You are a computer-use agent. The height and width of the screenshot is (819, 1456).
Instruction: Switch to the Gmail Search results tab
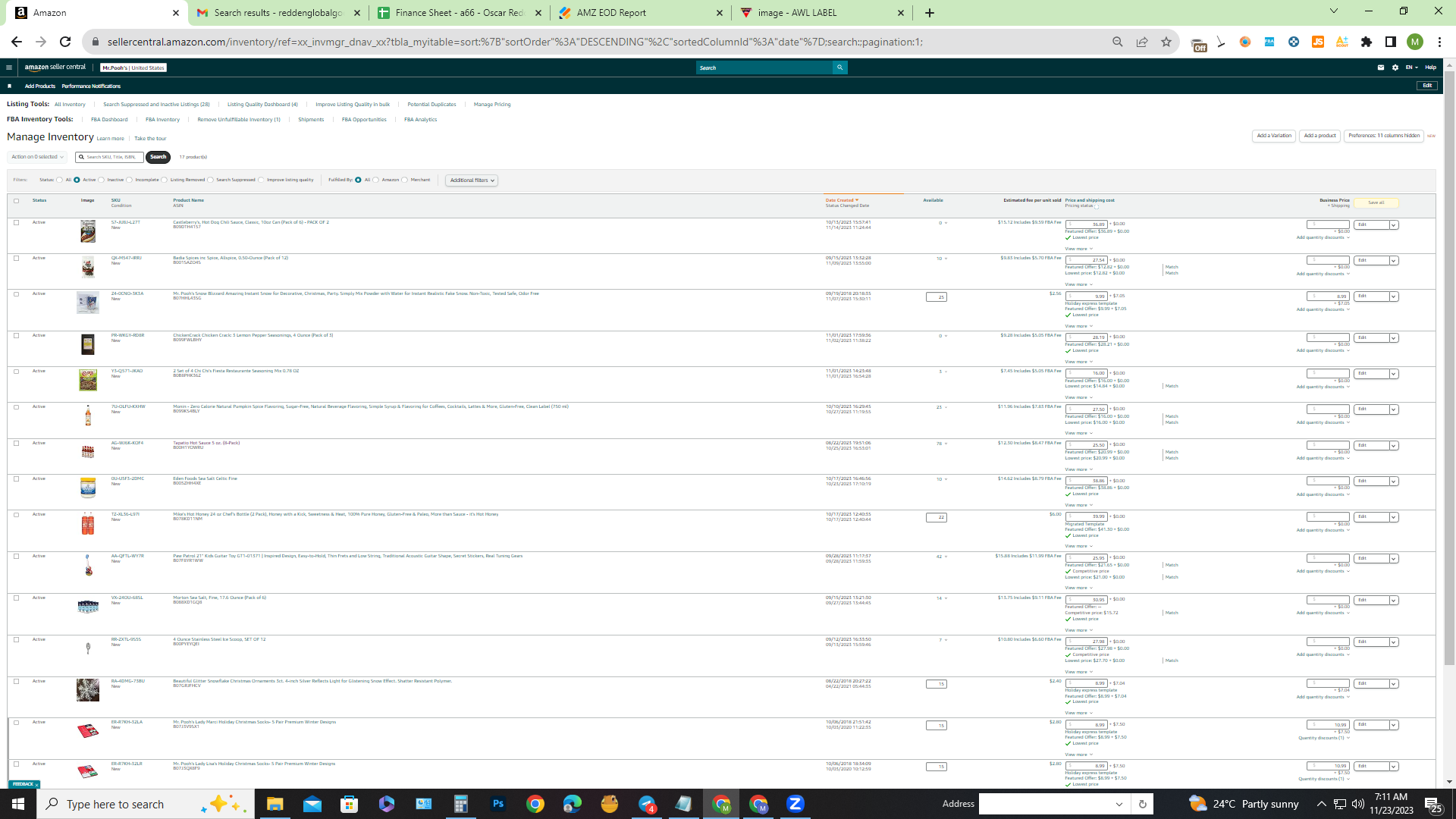click(278, 13)
